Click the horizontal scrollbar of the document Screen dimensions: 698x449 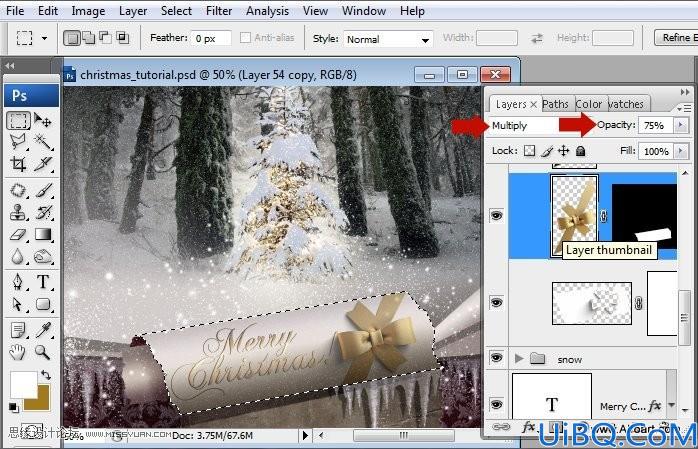tap(403, 435)
